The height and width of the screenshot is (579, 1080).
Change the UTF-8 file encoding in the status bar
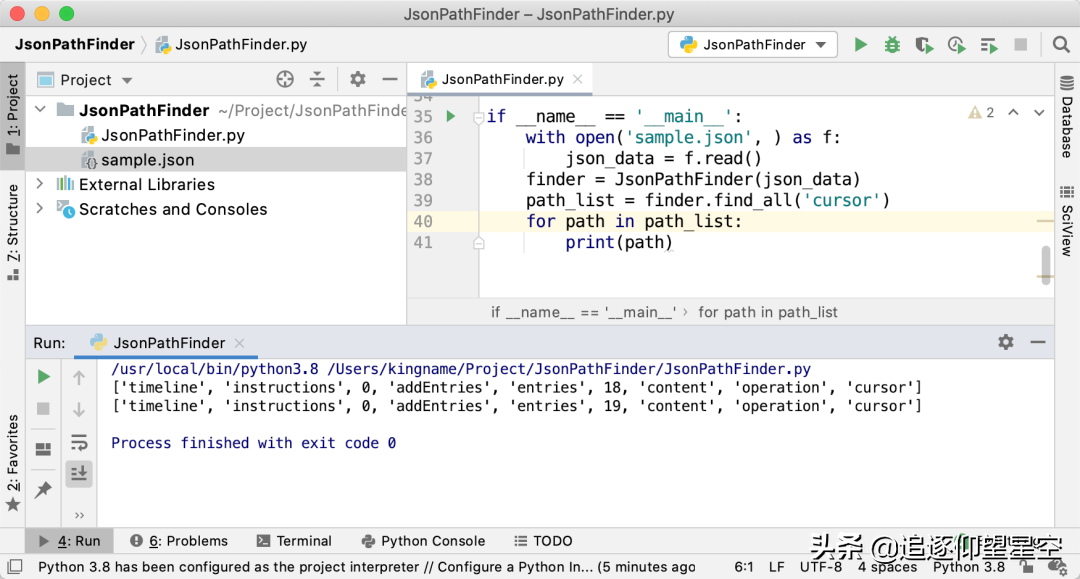(x=820, y=567)
